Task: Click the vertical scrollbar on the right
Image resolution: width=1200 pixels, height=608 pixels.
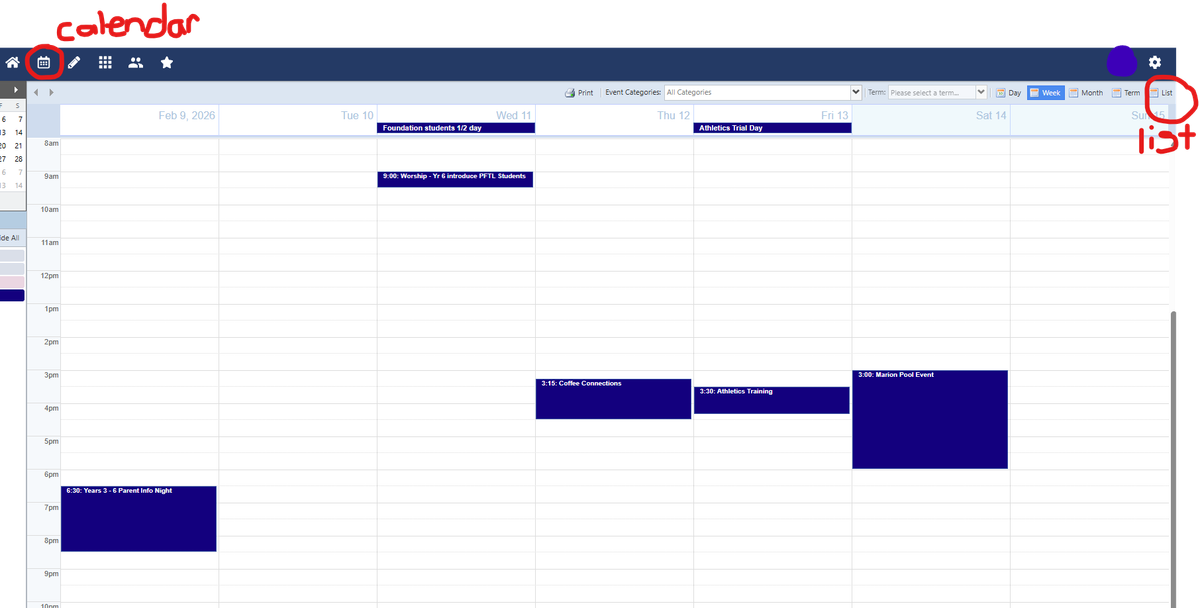Action: (1174, 450)
